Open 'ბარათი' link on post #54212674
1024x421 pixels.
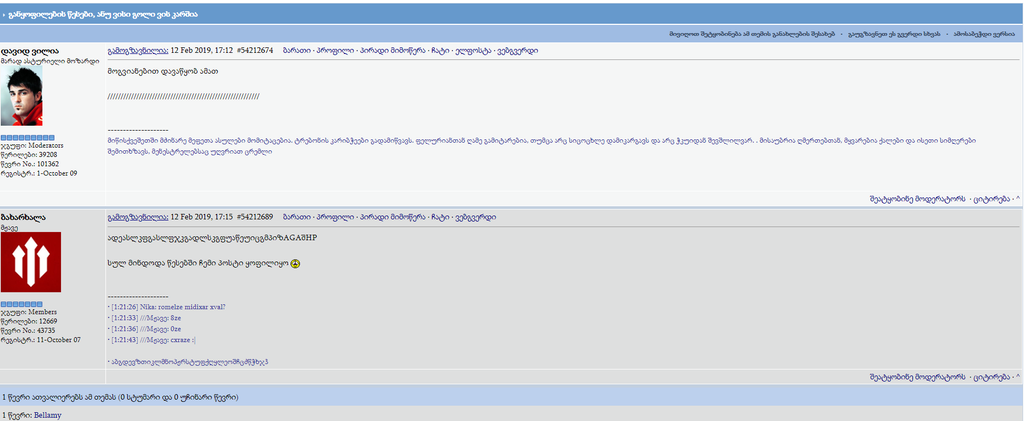297,51
